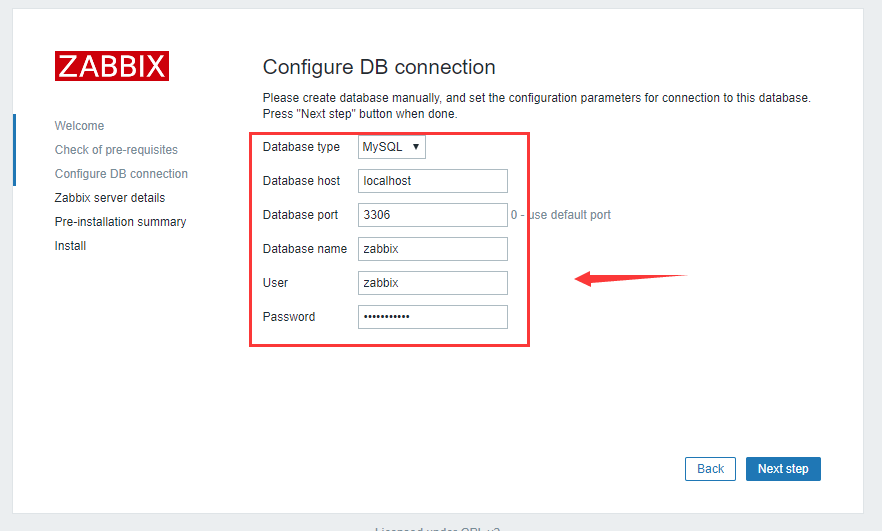
Task: Select the Welcome step in sidebar
Action: pos(79,125)
